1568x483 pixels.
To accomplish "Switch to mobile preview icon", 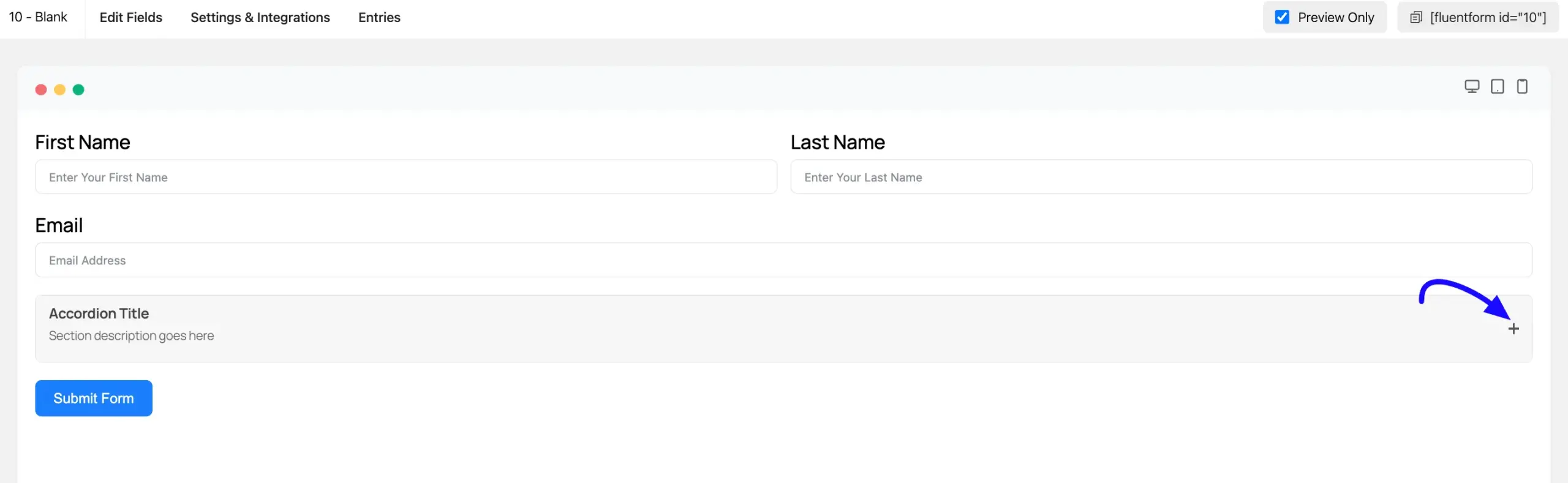I will click(1522, 86).
